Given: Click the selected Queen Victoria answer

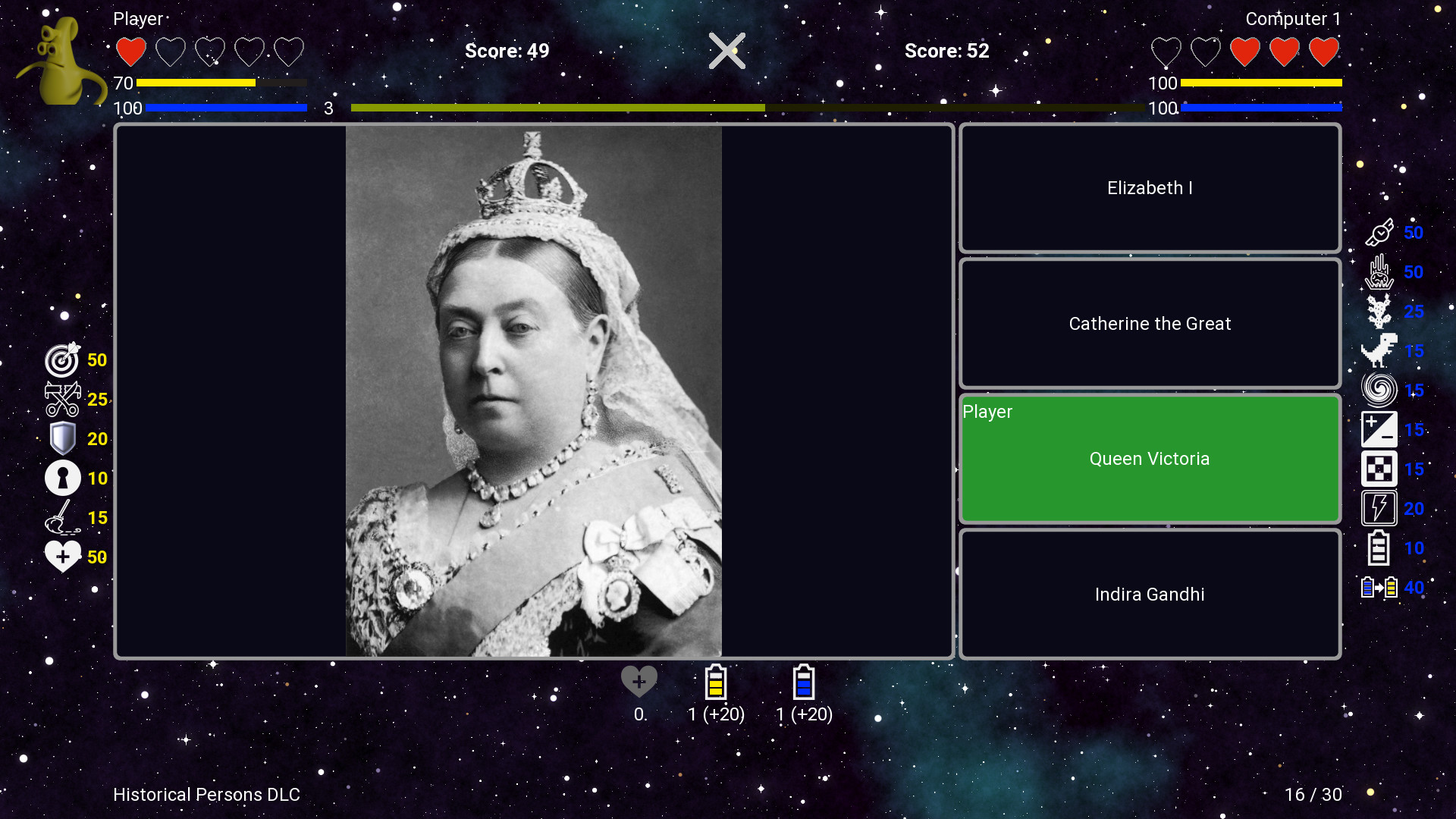Looking at the screenshot, I should point(1149,459).
